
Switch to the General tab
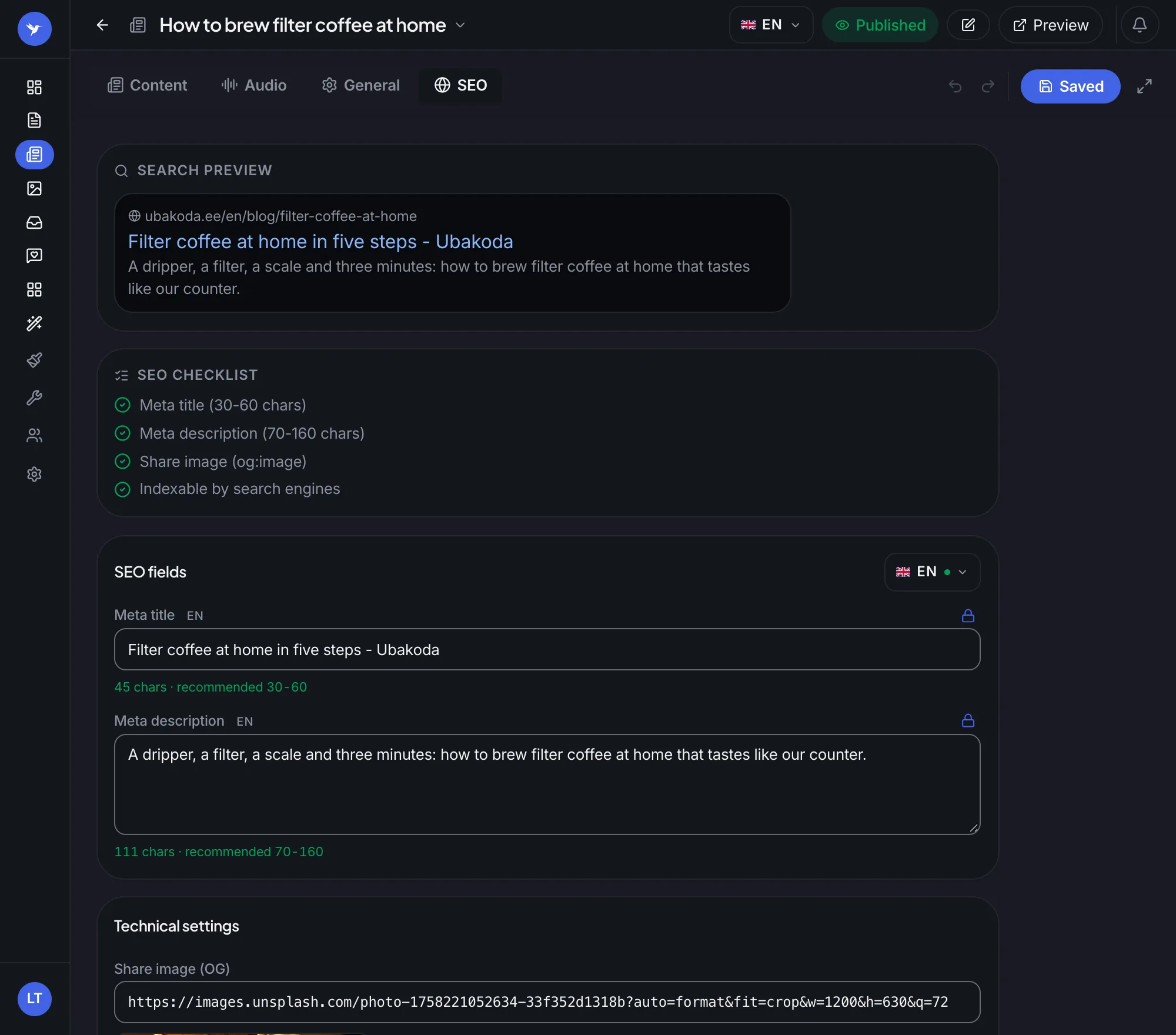pyautogui.click(x=360, y=85)
